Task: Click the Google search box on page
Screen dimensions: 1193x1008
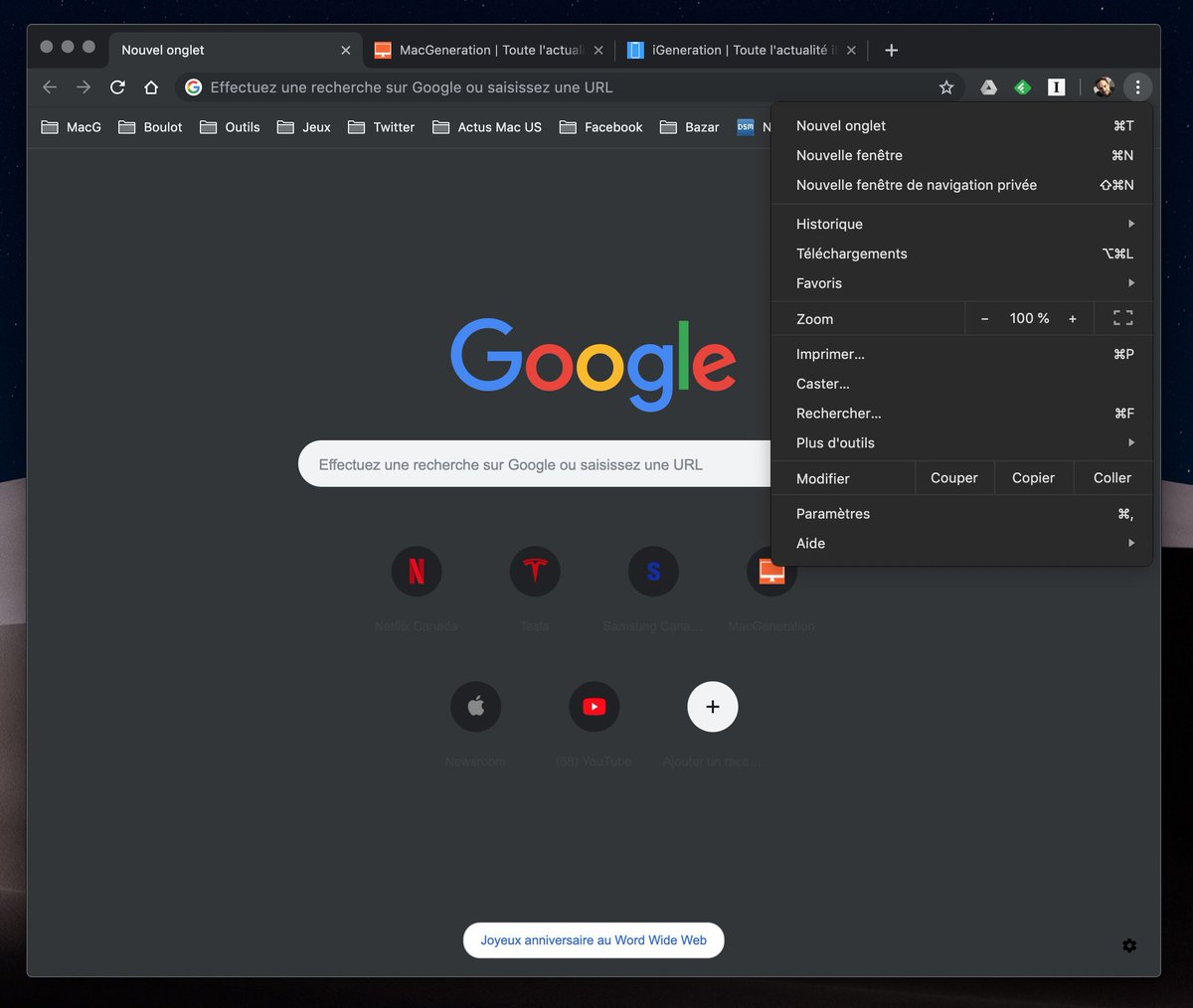Action: coord(535,464)
